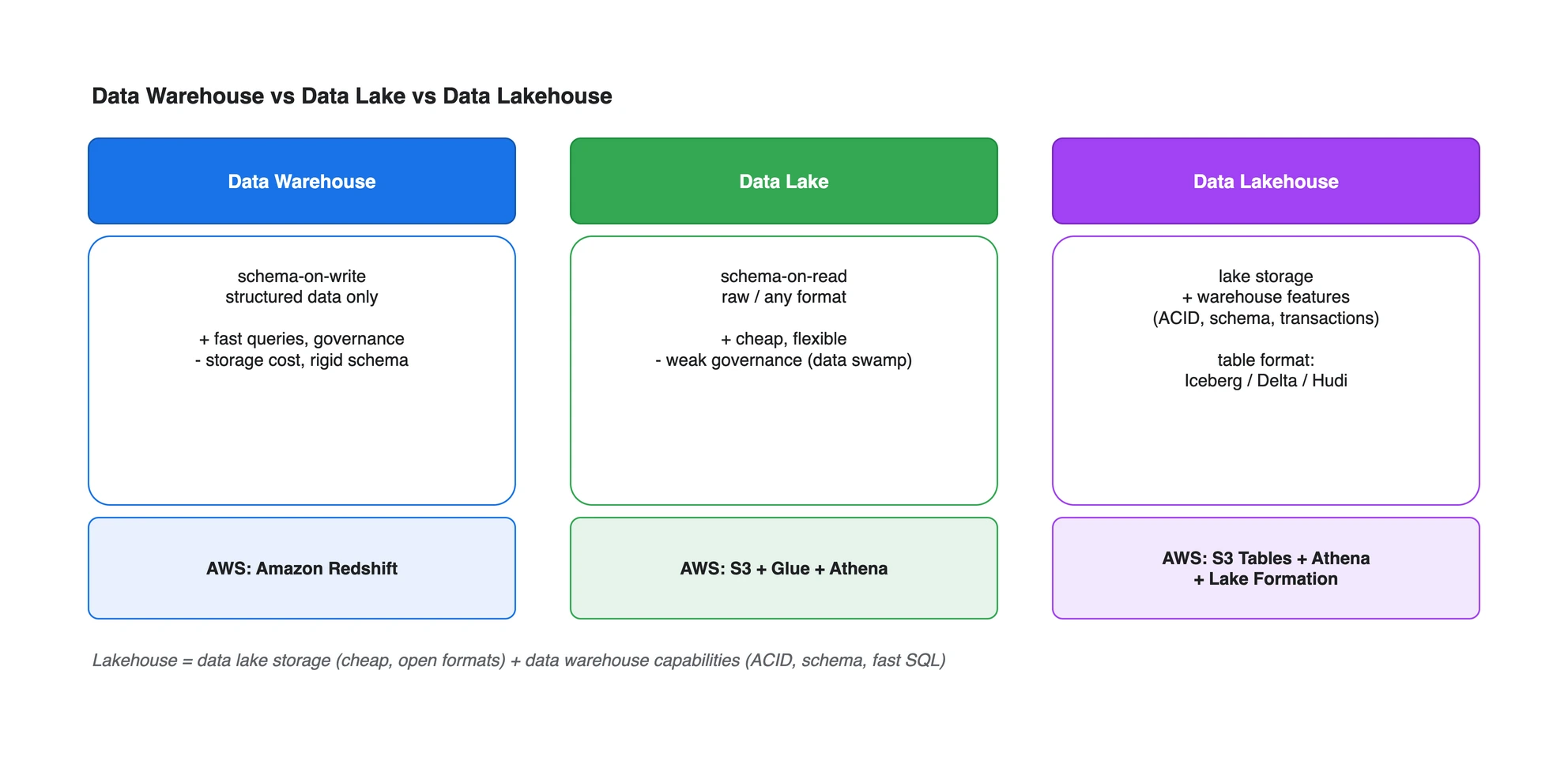The height and width of the screenshot is (757, 1568).
Task: Click the "schema-on-write" line
Action: [x=302, y=277]
